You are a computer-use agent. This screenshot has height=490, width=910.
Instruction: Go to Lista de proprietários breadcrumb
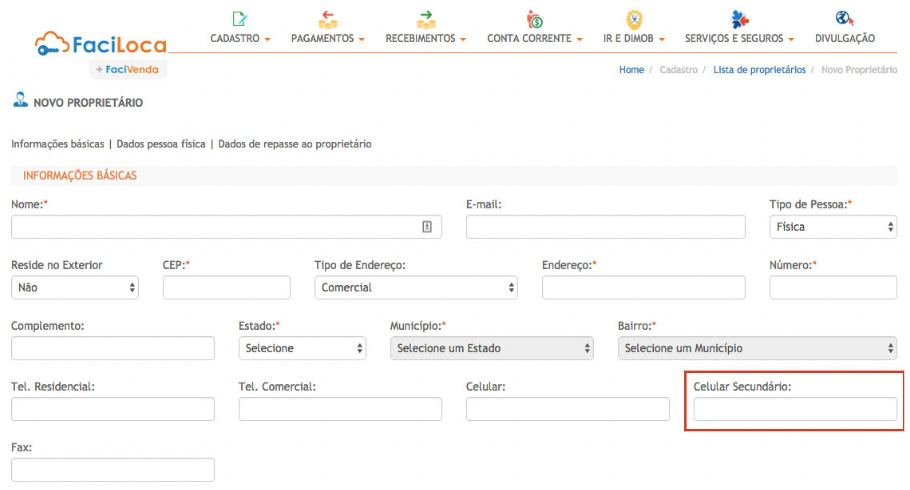pos(759,70)
